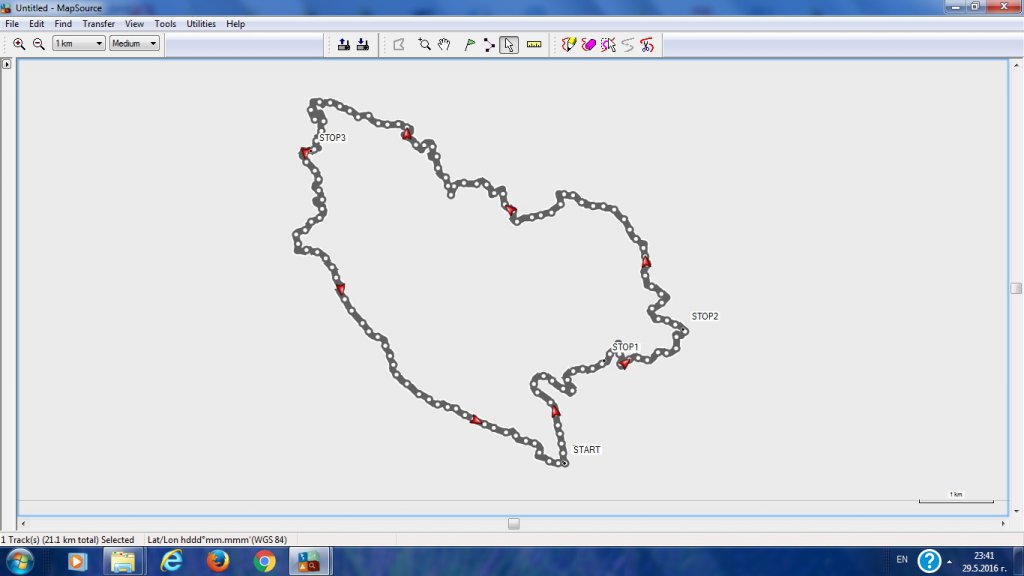Viewport: 1024px width, 576px height.
Task: Click the Zoom Out magnifier icon
Action: (38, 44)
